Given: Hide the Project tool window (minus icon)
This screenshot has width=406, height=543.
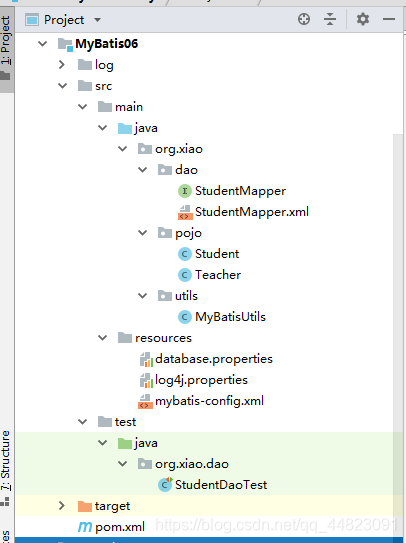Looking at the screenshot, I should pos(389,19).
